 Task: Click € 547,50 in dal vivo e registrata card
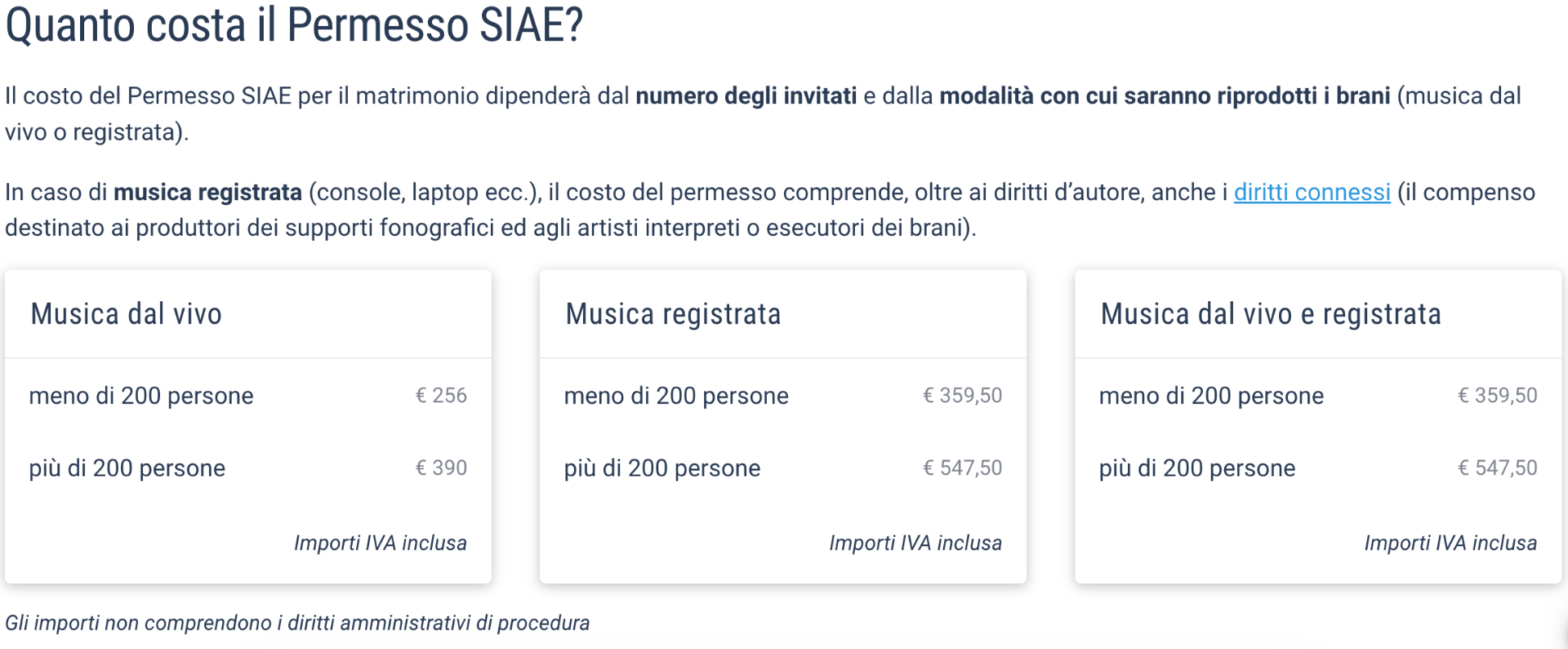coord(1497,468)
